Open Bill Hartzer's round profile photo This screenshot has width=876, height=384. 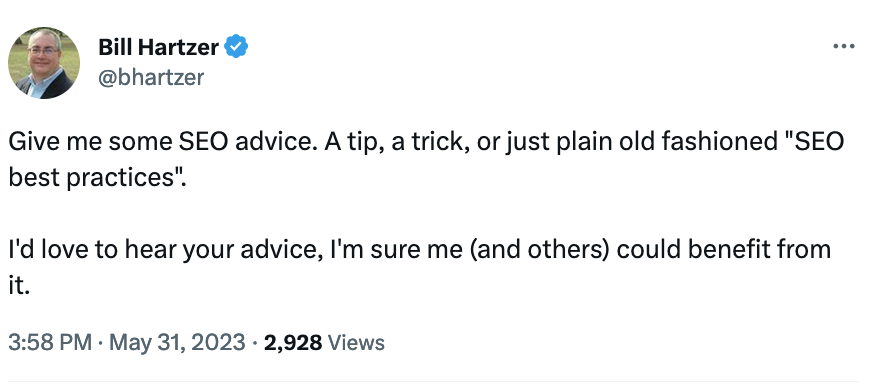click(x=44, y=63)
